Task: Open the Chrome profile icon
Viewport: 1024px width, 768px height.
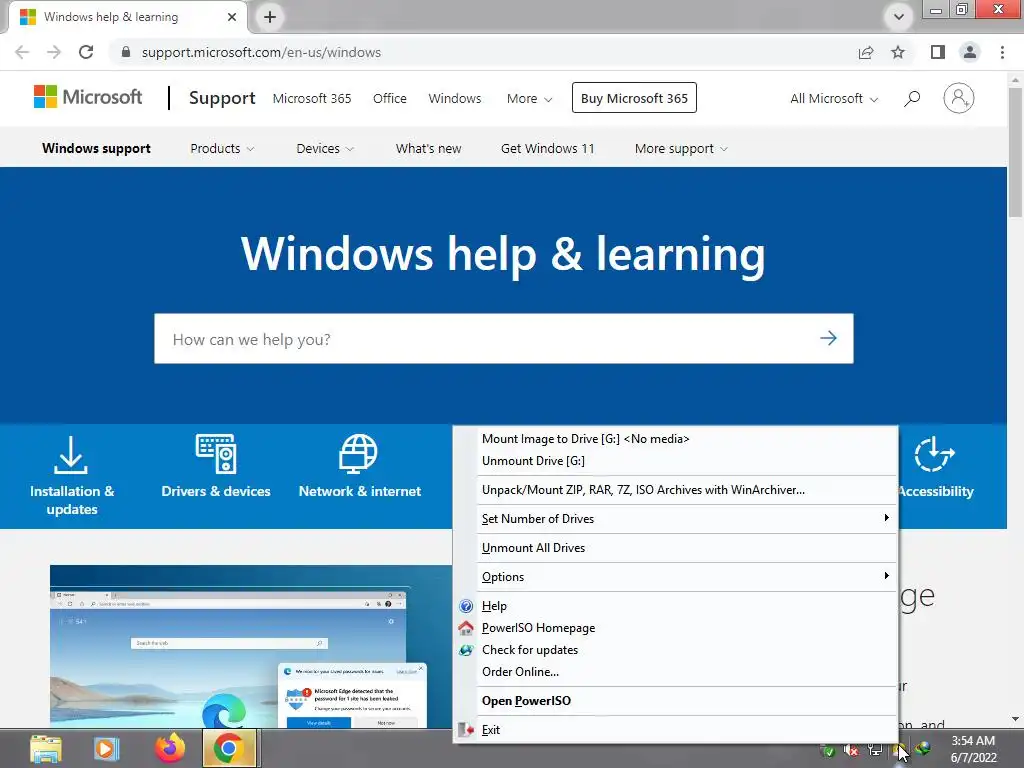Action: point(970,52)
